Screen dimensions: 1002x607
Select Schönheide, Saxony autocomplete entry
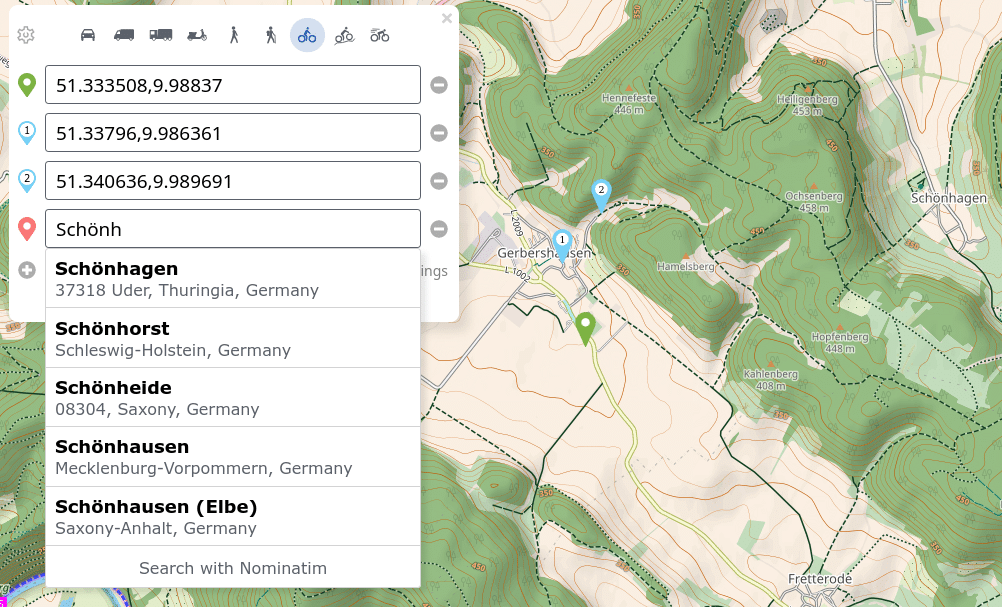point(232,398)
